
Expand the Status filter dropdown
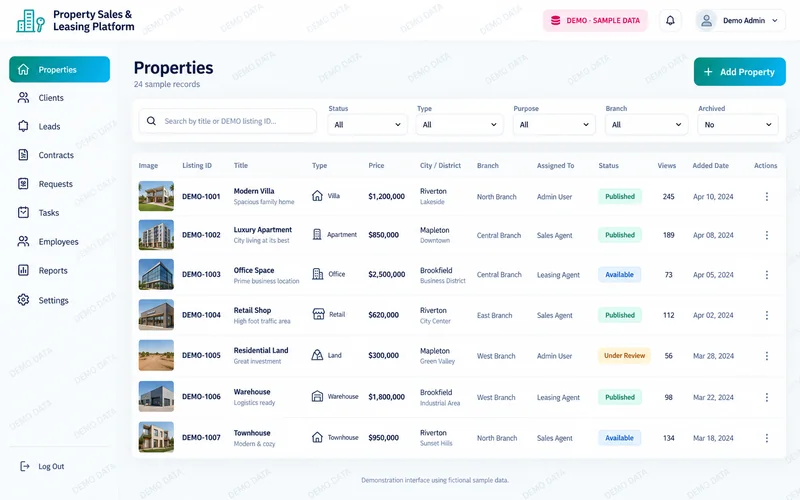coord(367,124)
